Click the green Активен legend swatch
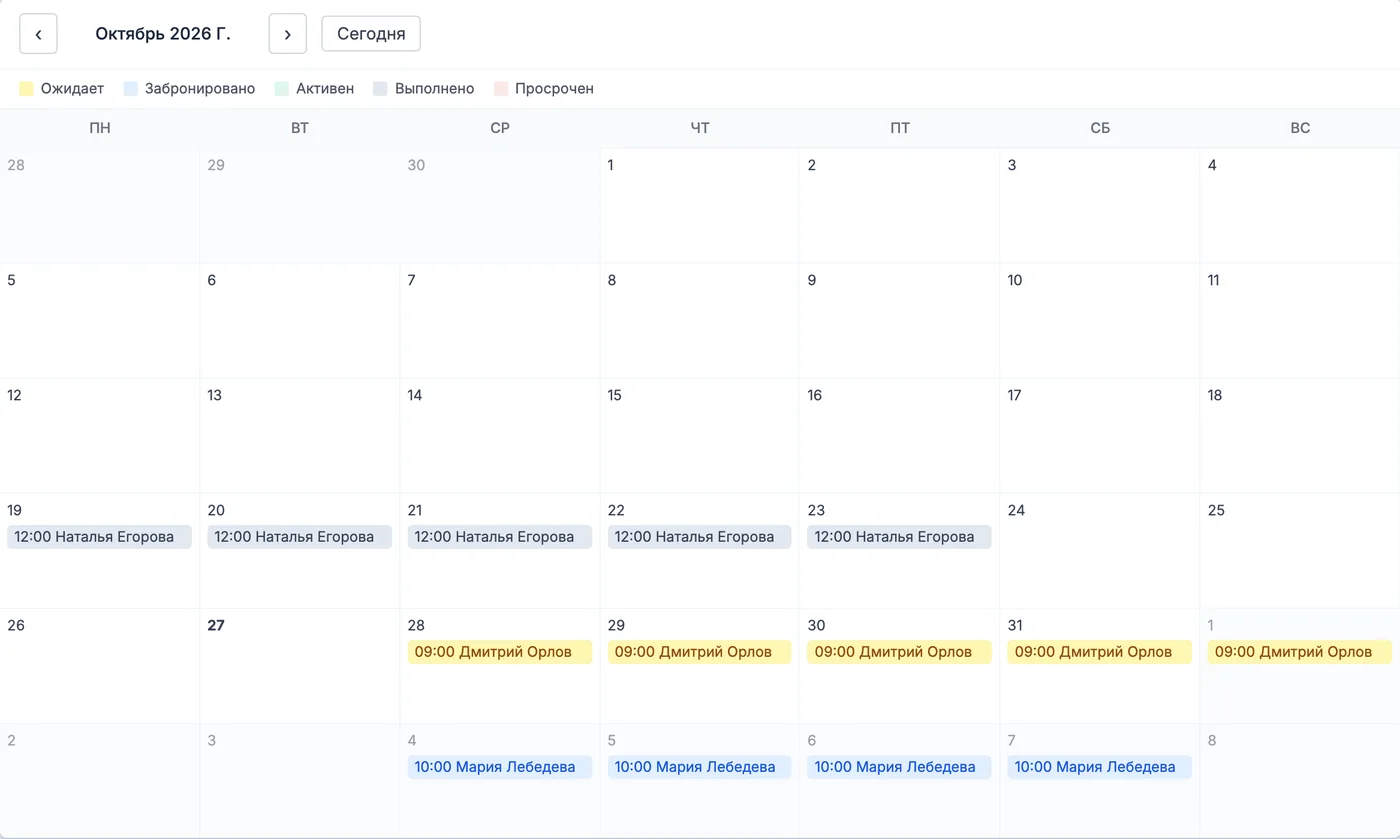 [x=282, y=89]
